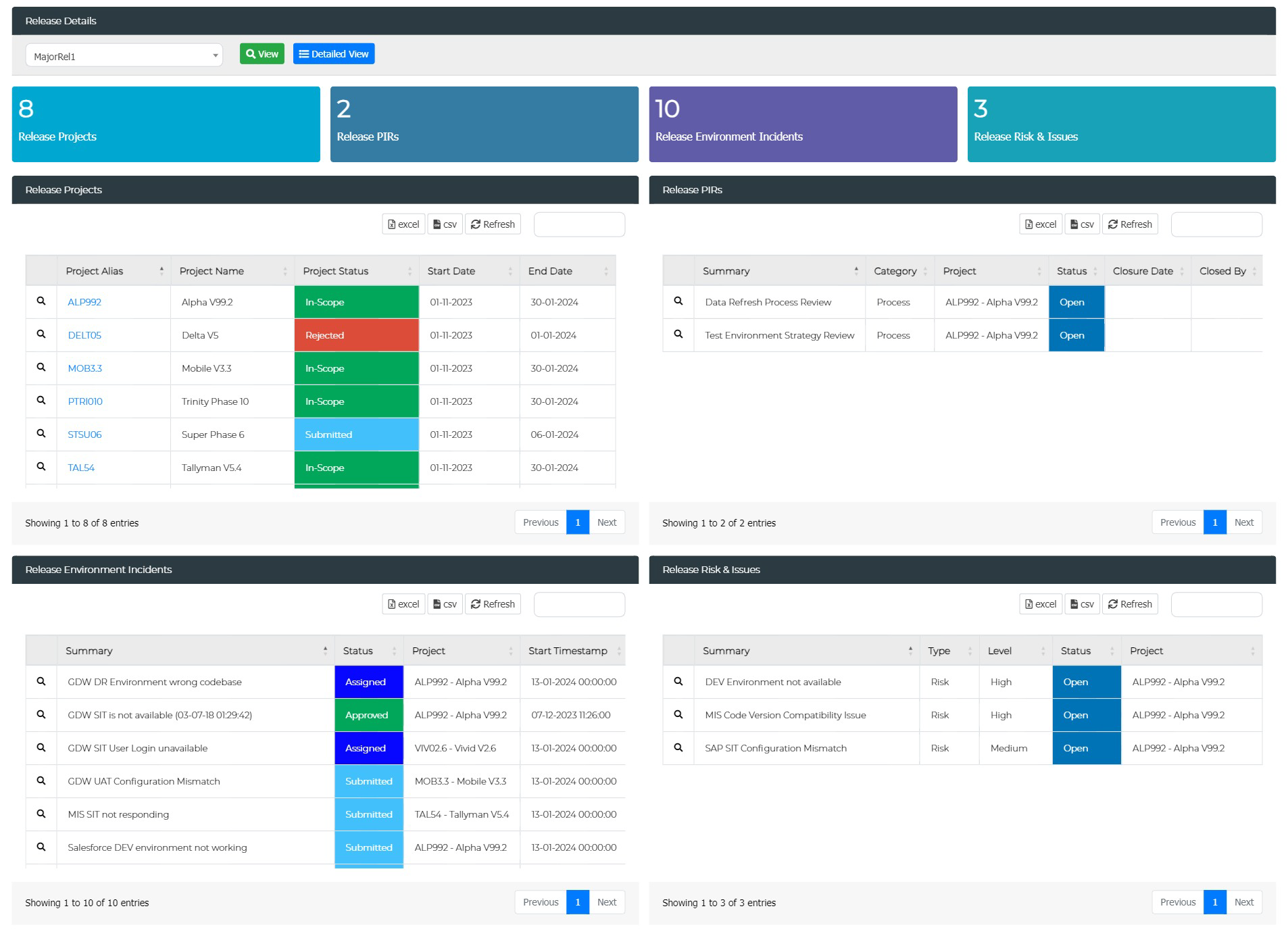Open the PTRI010 project alias link
1288x942 pixels.
click(85, 401)
